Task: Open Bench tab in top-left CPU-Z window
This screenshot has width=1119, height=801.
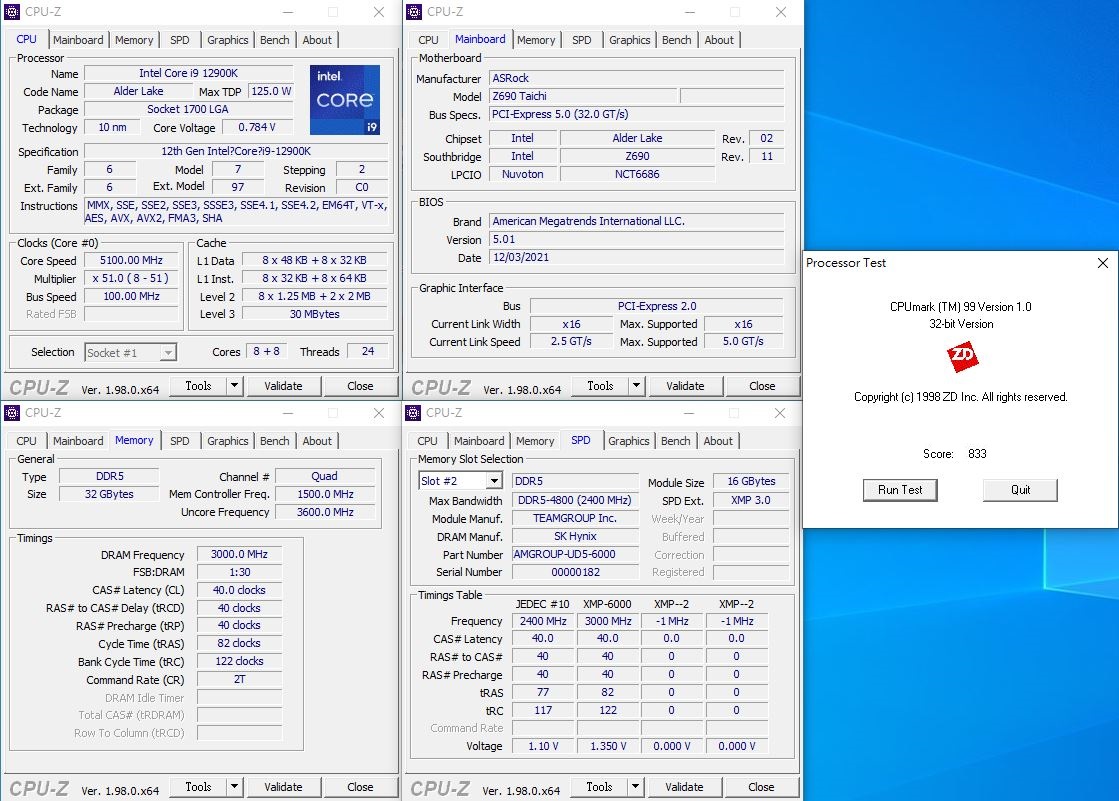Action: coord(275,40)
